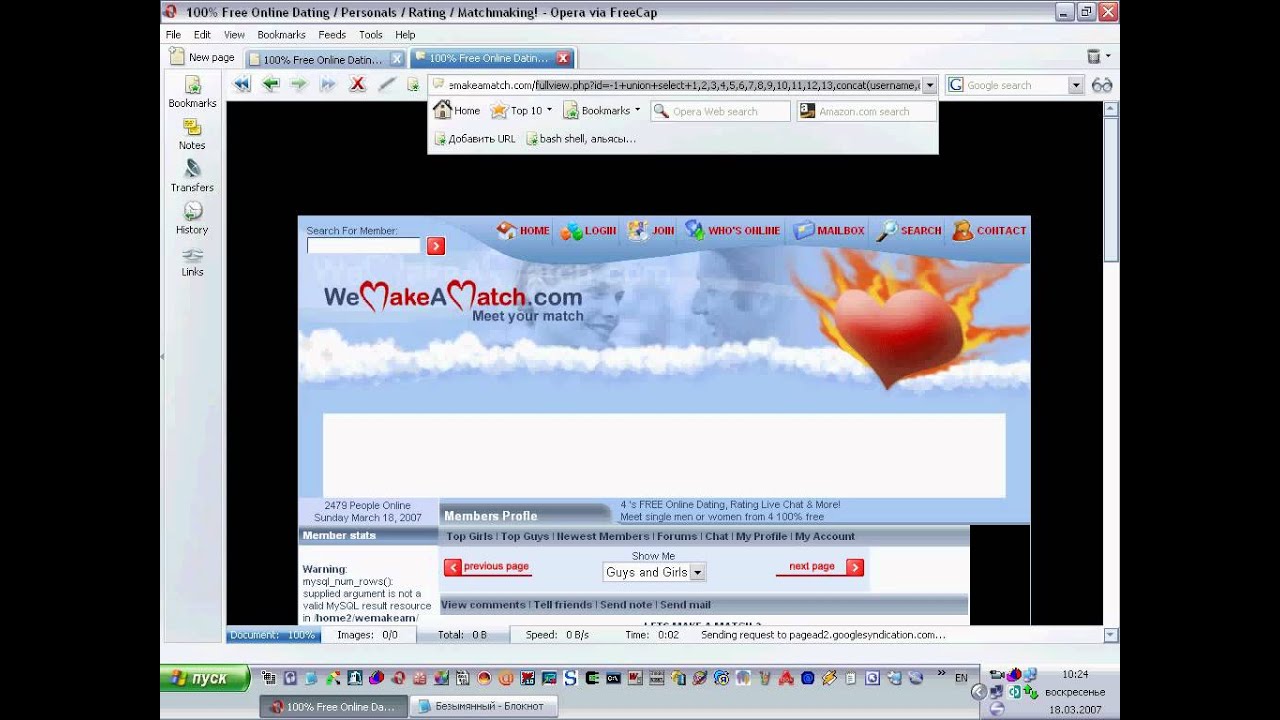Open the Transfers panel

pyautogui.click(x=192, y=177)
